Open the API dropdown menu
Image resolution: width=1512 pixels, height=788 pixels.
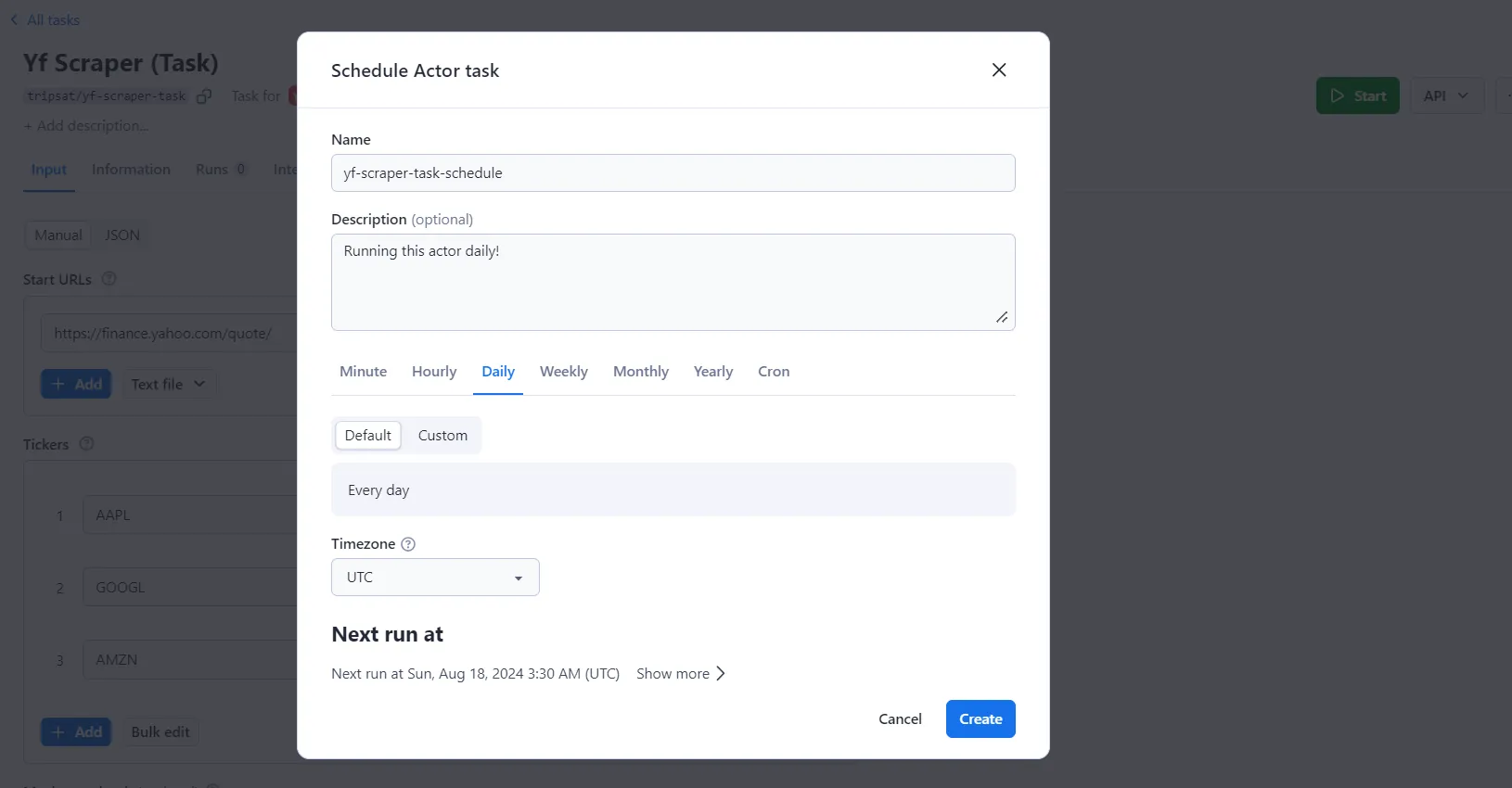point(1445,95)
